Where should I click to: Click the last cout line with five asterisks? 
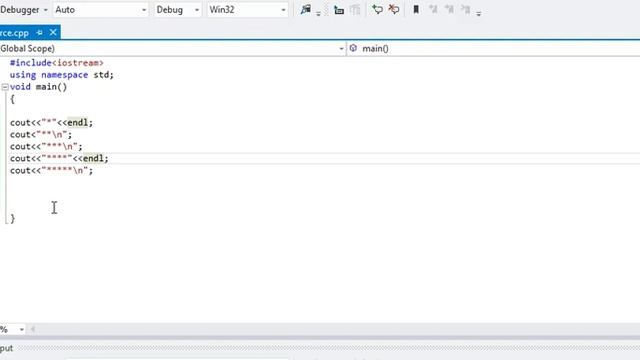pos(51,170)
